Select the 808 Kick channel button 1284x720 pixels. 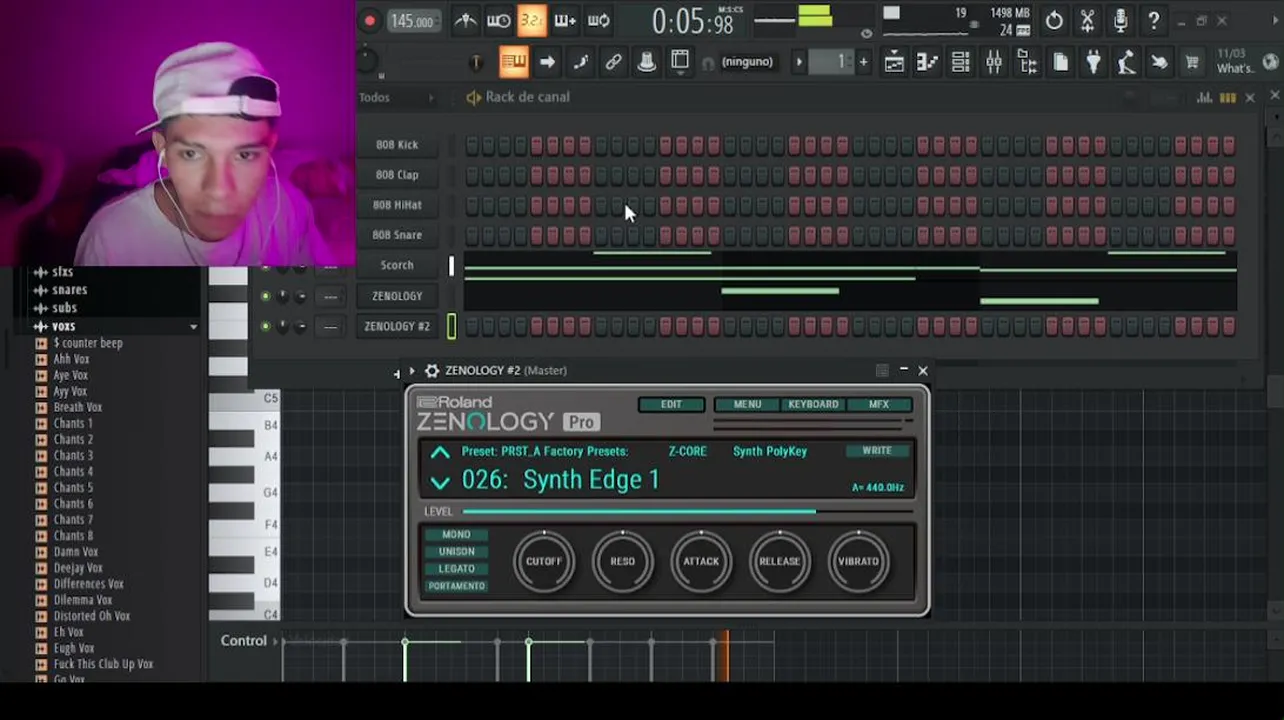[x=397, y=145]
